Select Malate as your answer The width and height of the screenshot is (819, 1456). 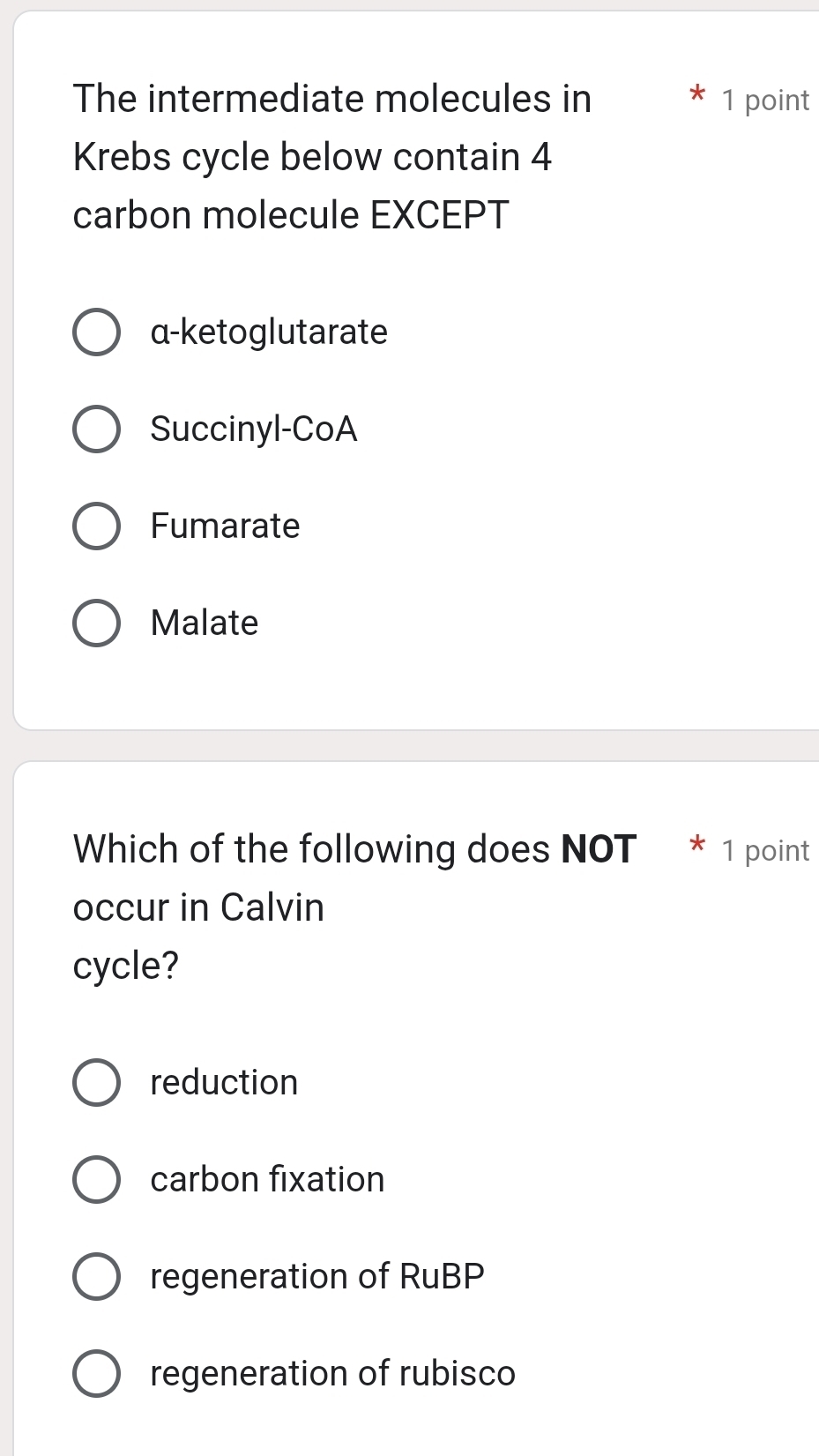[98, 623]
